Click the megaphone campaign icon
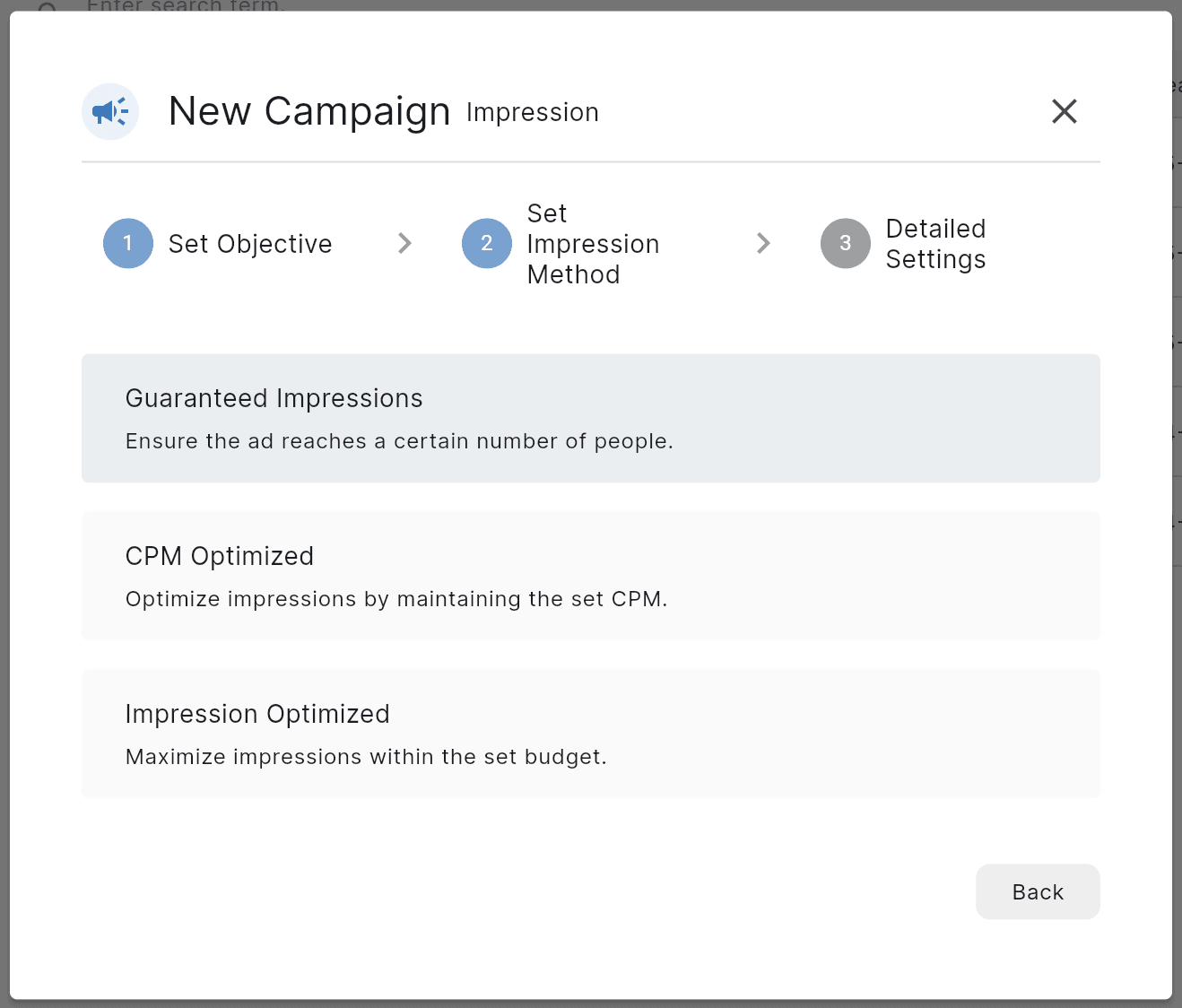Screen dimensions: 1182x1008 (110, 112)
